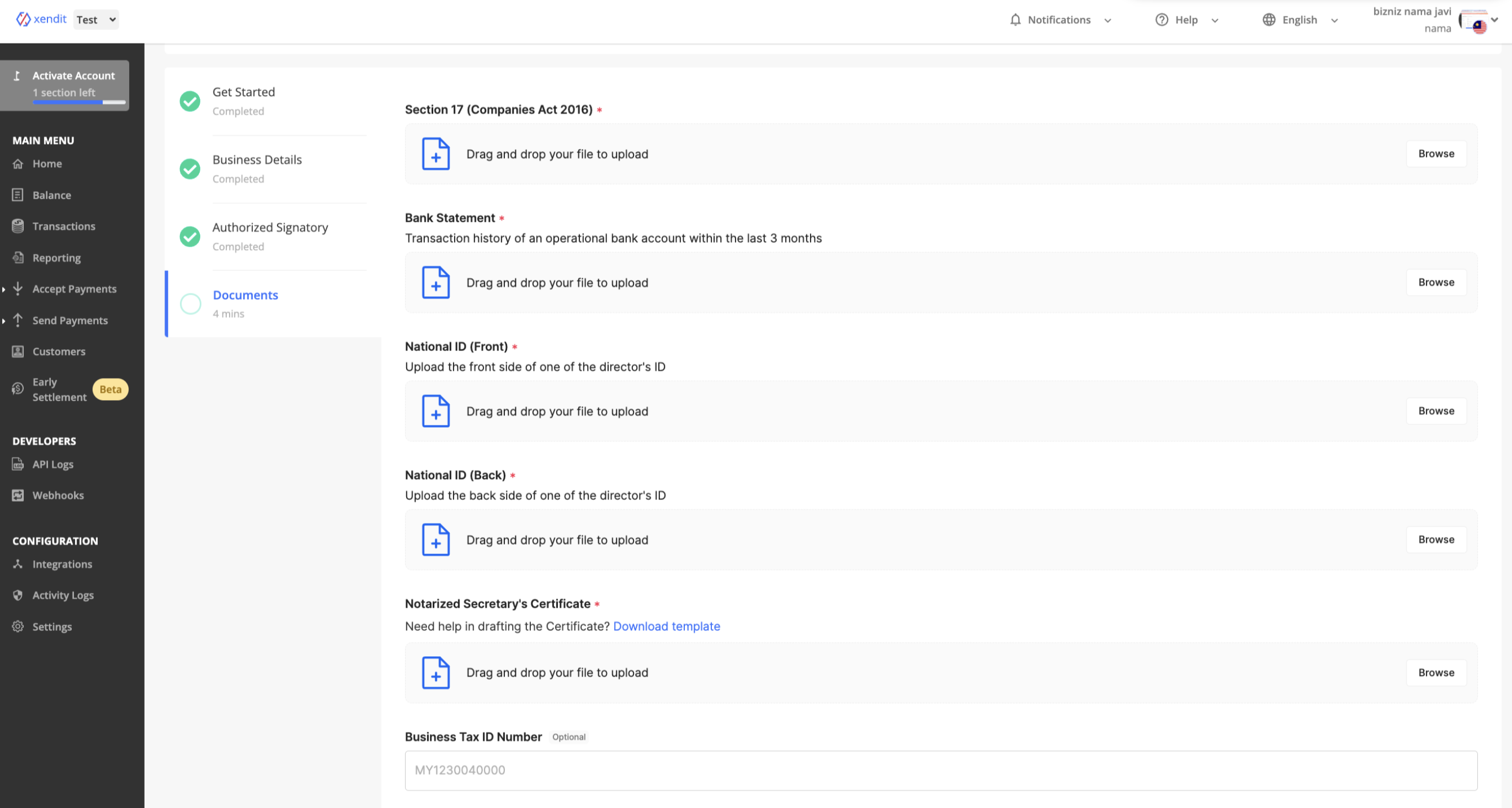1512x808 pixels.
Task: Expand the Help menu chevron
Action: (1215, 20)
